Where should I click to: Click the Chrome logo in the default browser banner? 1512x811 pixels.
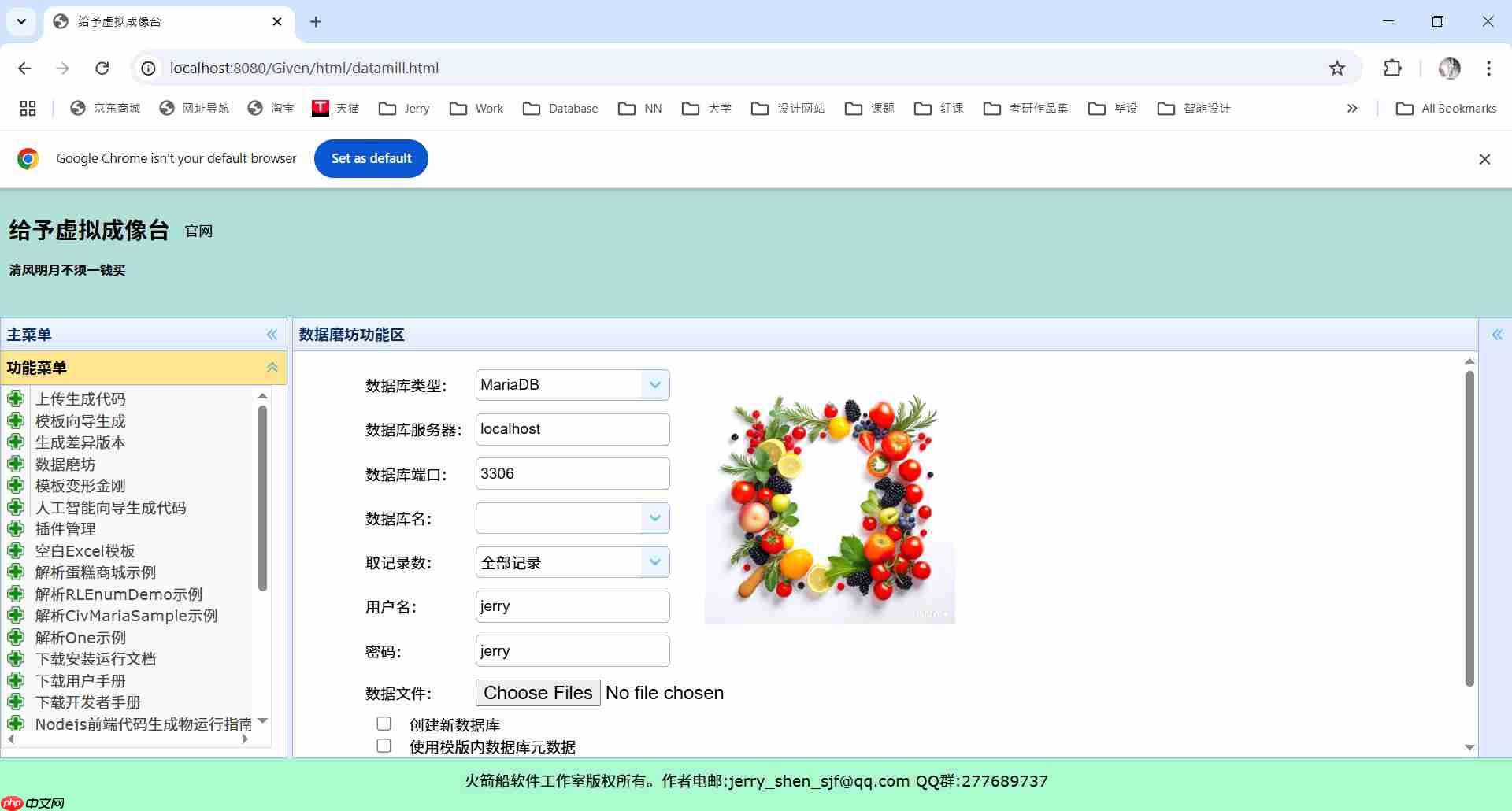(28, 158)
